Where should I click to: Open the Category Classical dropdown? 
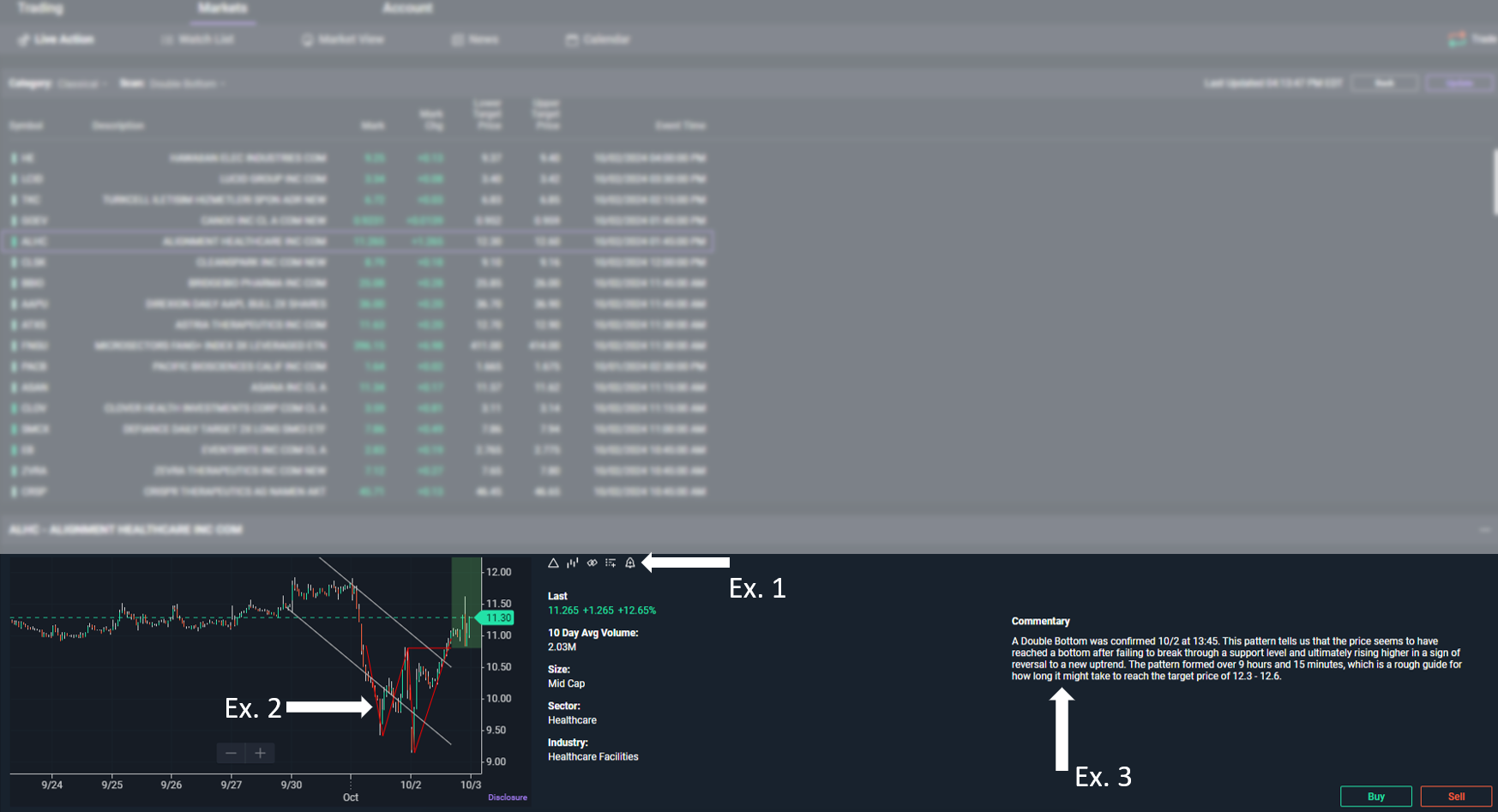81,83
